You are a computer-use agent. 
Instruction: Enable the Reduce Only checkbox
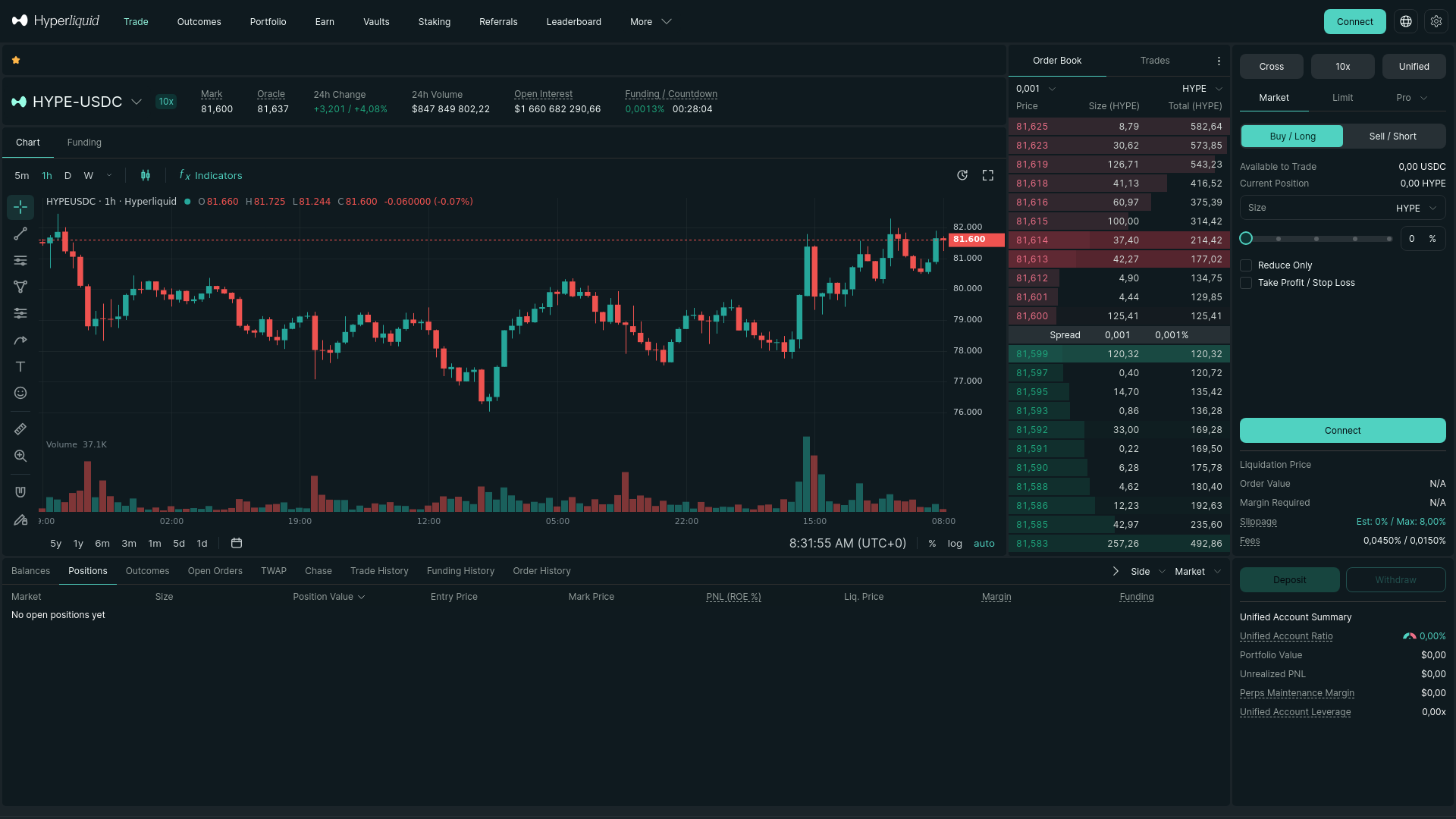click(x=1246, y=265)
